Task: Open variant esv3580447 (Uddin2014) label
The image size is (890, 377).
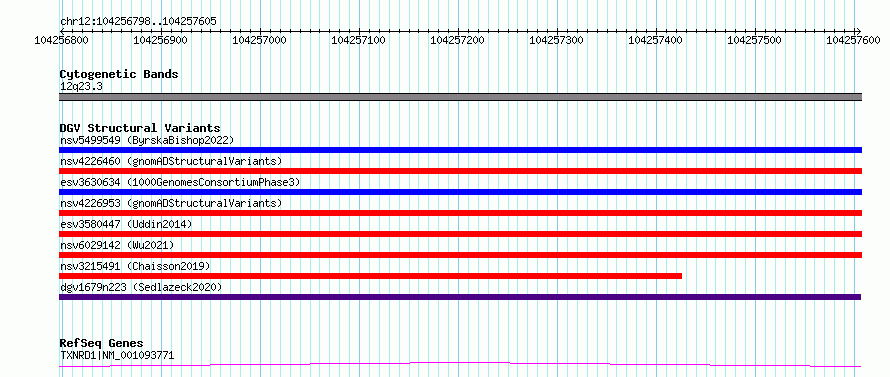Action: (x=126, y=224)
